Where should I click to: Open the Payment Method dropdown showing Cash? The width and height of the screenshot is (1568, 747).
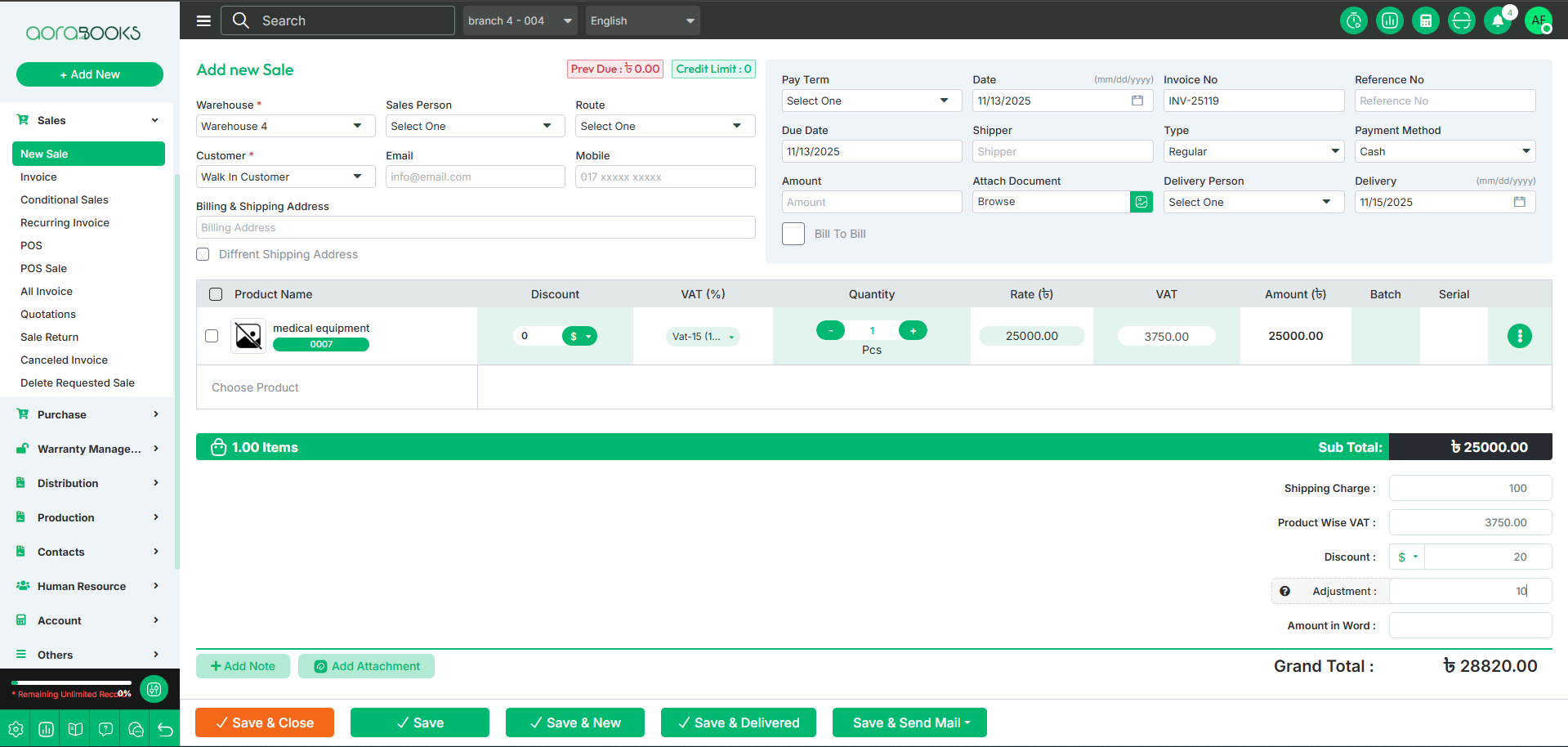[1444, 151]
